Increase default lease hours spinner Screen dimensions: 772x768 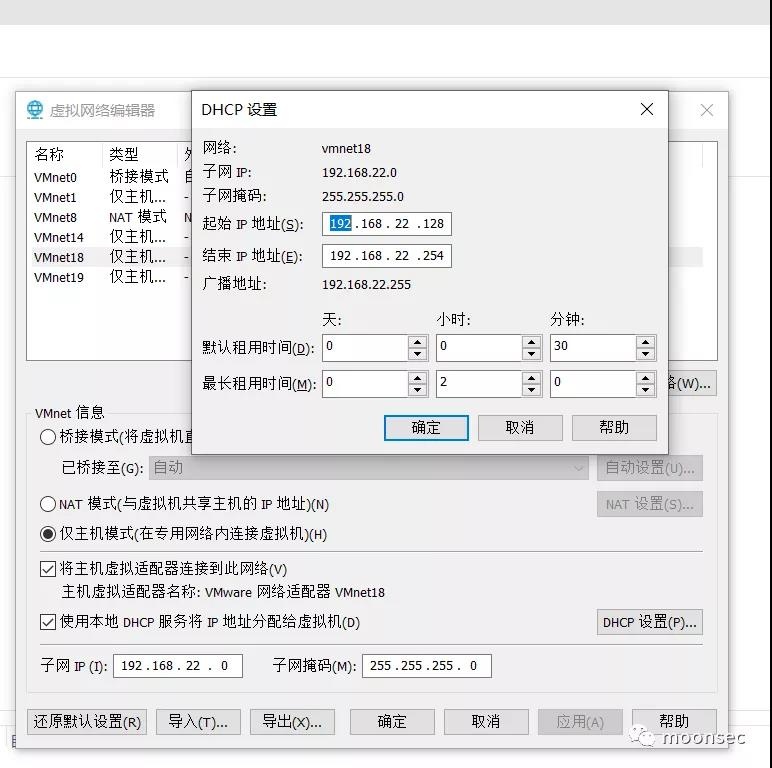click(531, 342)
